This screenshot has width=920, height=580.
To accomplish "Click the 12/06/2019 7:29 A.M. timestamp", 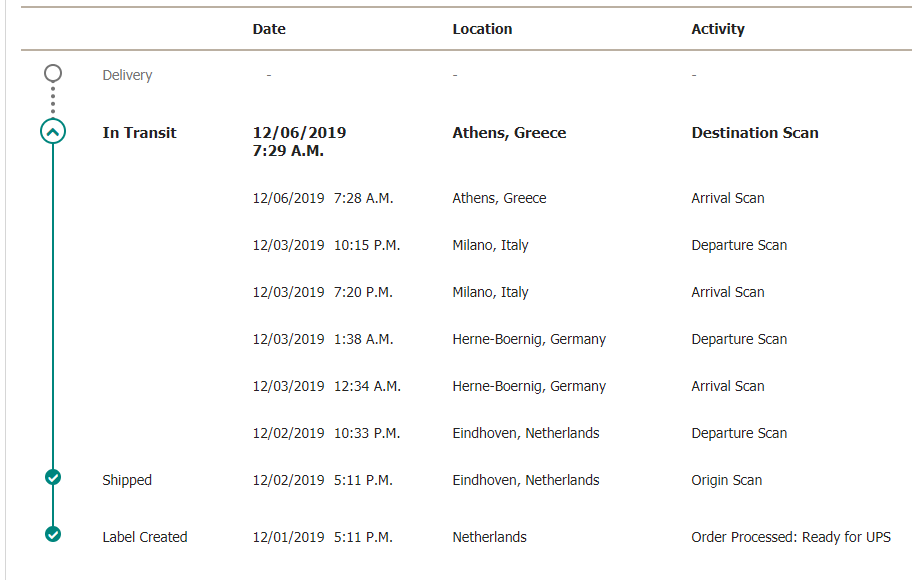I will pos(299,141).
